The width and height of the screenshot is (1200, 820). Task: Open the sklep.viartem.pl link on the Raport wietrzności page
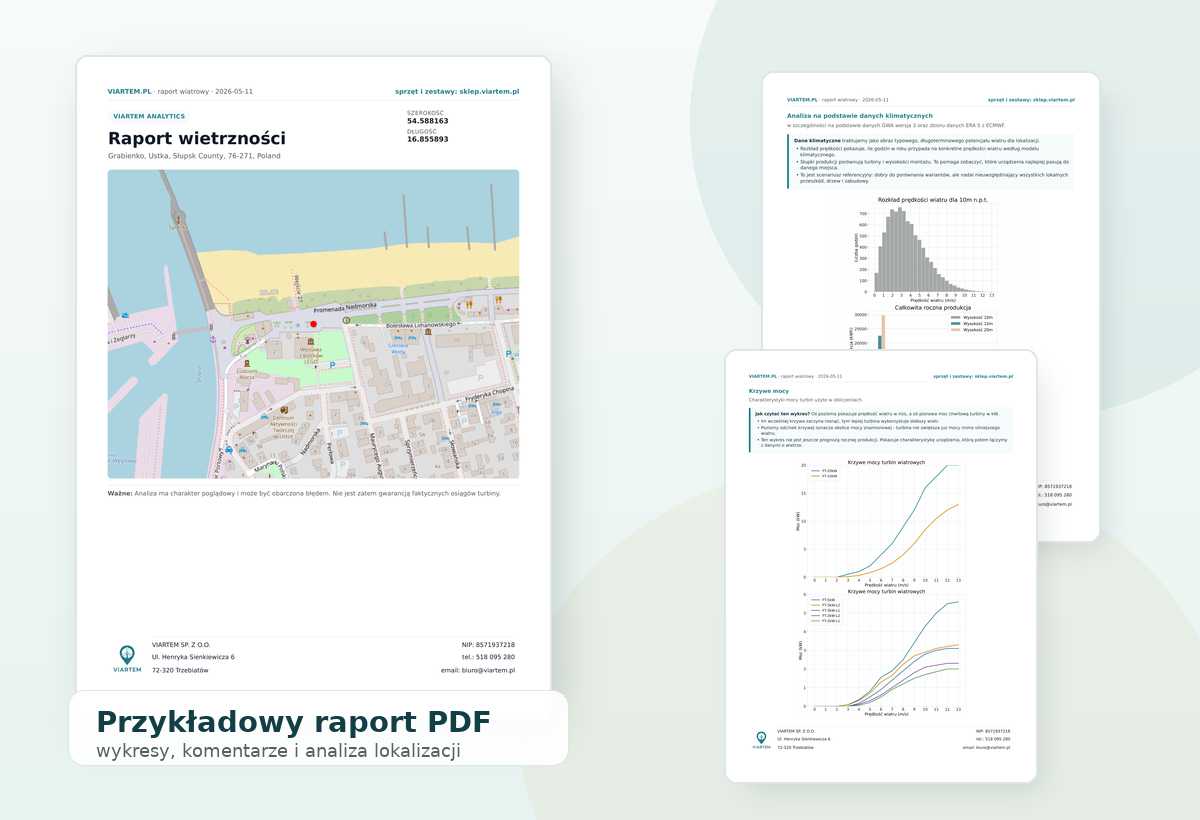457,91
